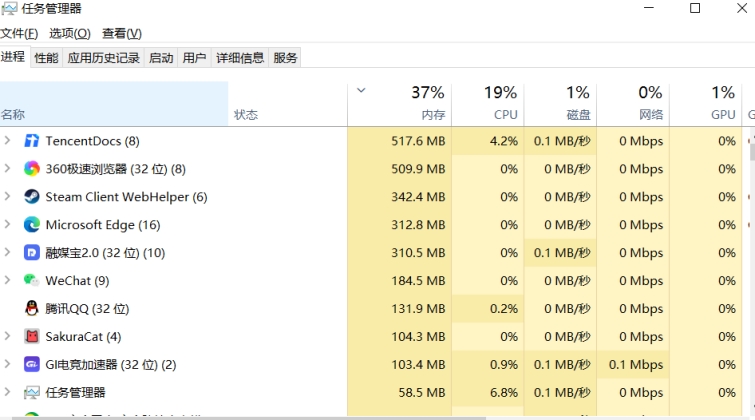Expand the 任务管理器 process group
Screen dimensions: 755x420
[x=7, y=392]
